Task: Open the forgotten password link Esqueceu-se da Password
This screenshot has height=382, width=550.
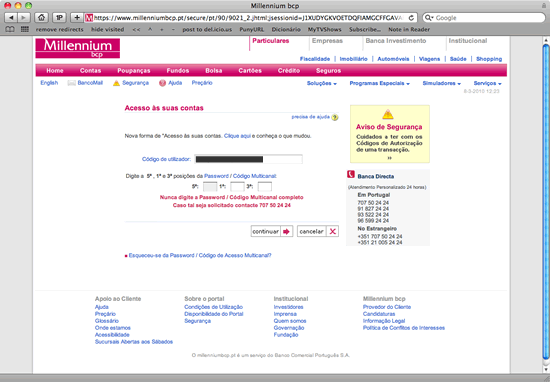Action: pos(200,256)
